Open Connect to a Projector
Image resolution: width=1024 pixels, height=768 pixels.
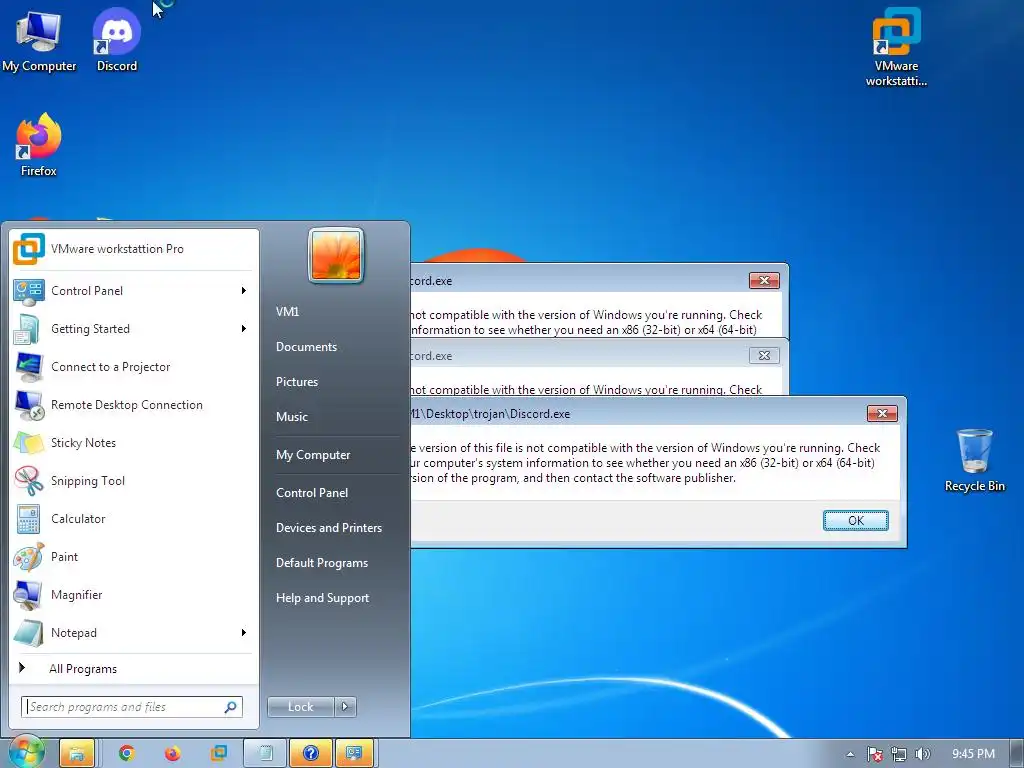133,367
